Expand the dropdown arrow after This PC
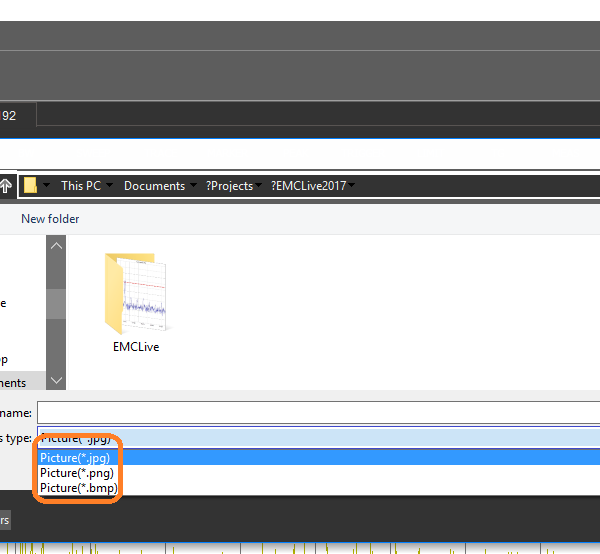 pos(110,186)
